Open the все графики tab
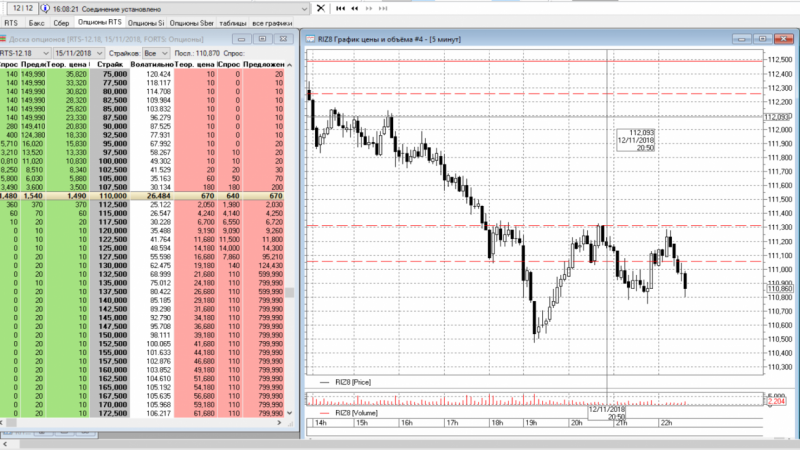Viewport: 800px width, 450px height. tap(272, 23)
